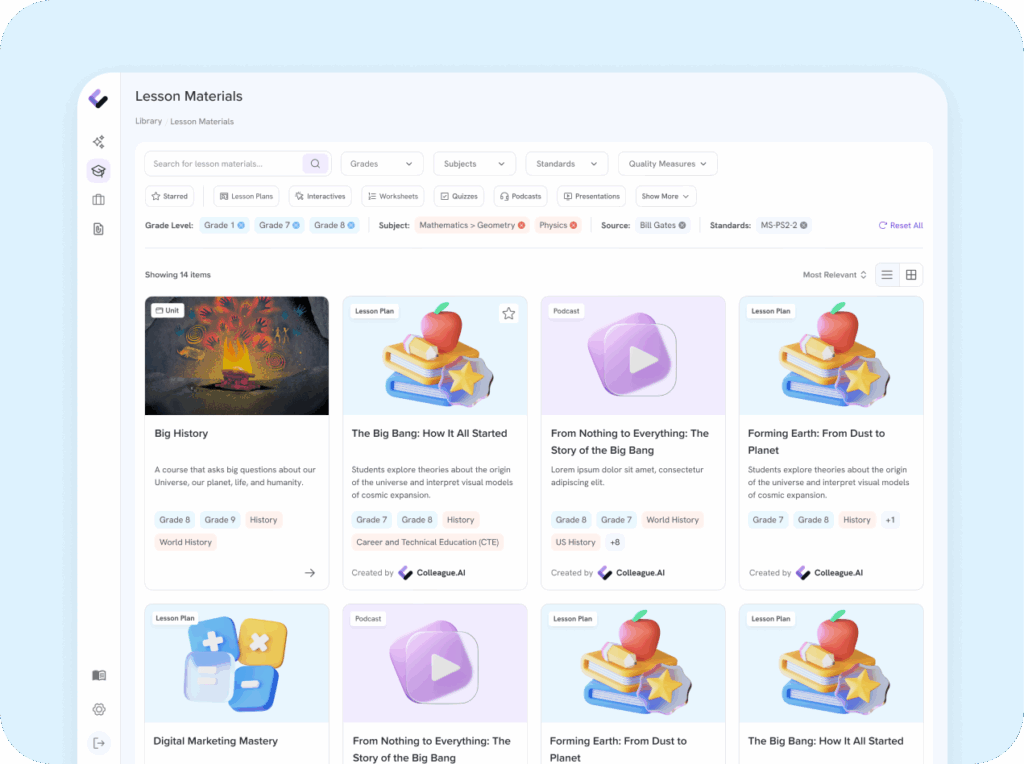Click the lesson materials search field
The width and height of the screenshot is (1024, 764).
[225, 164]
